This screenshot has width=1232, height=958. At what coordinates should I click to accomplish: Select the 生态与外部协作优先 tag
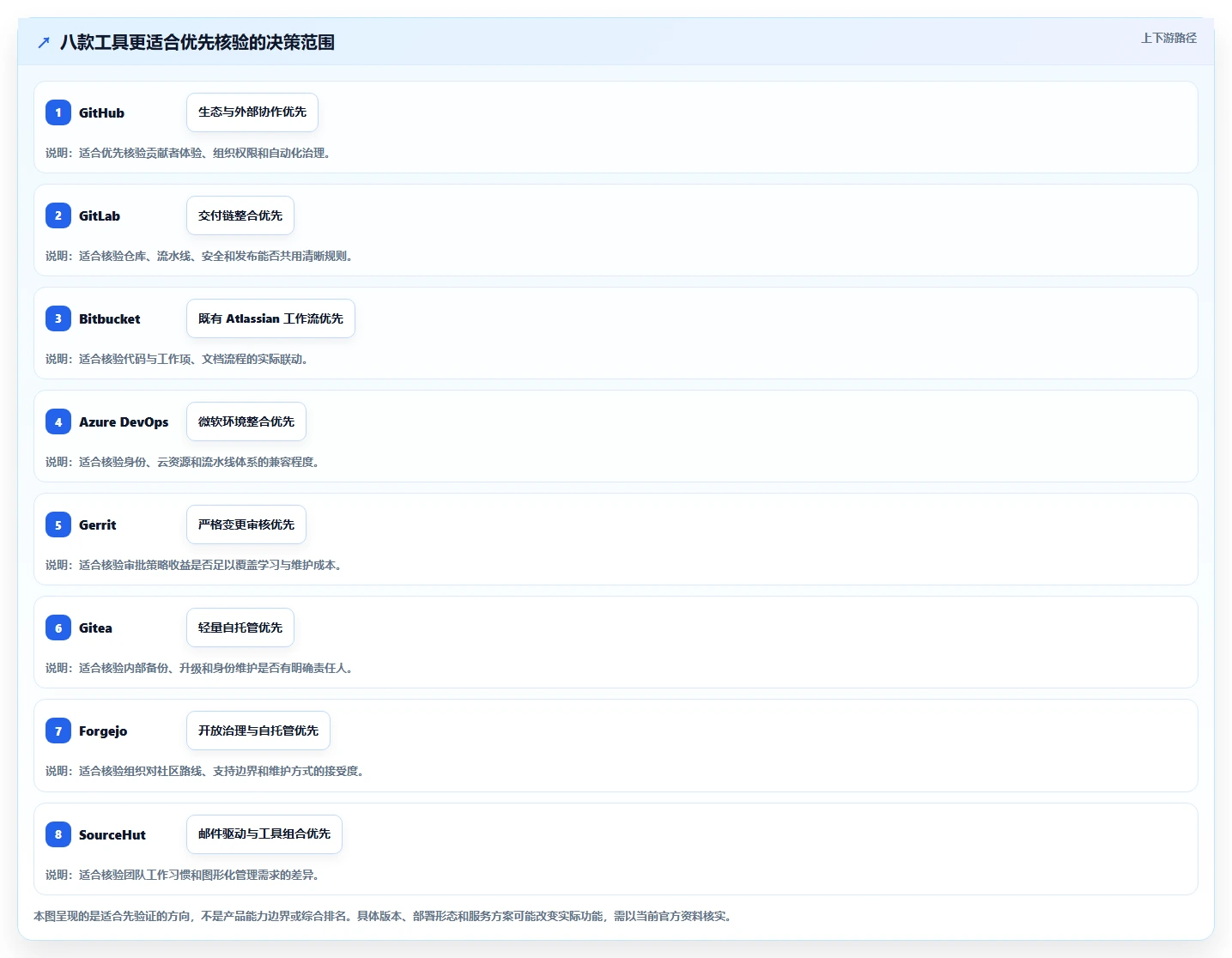[x=252, y=112]
